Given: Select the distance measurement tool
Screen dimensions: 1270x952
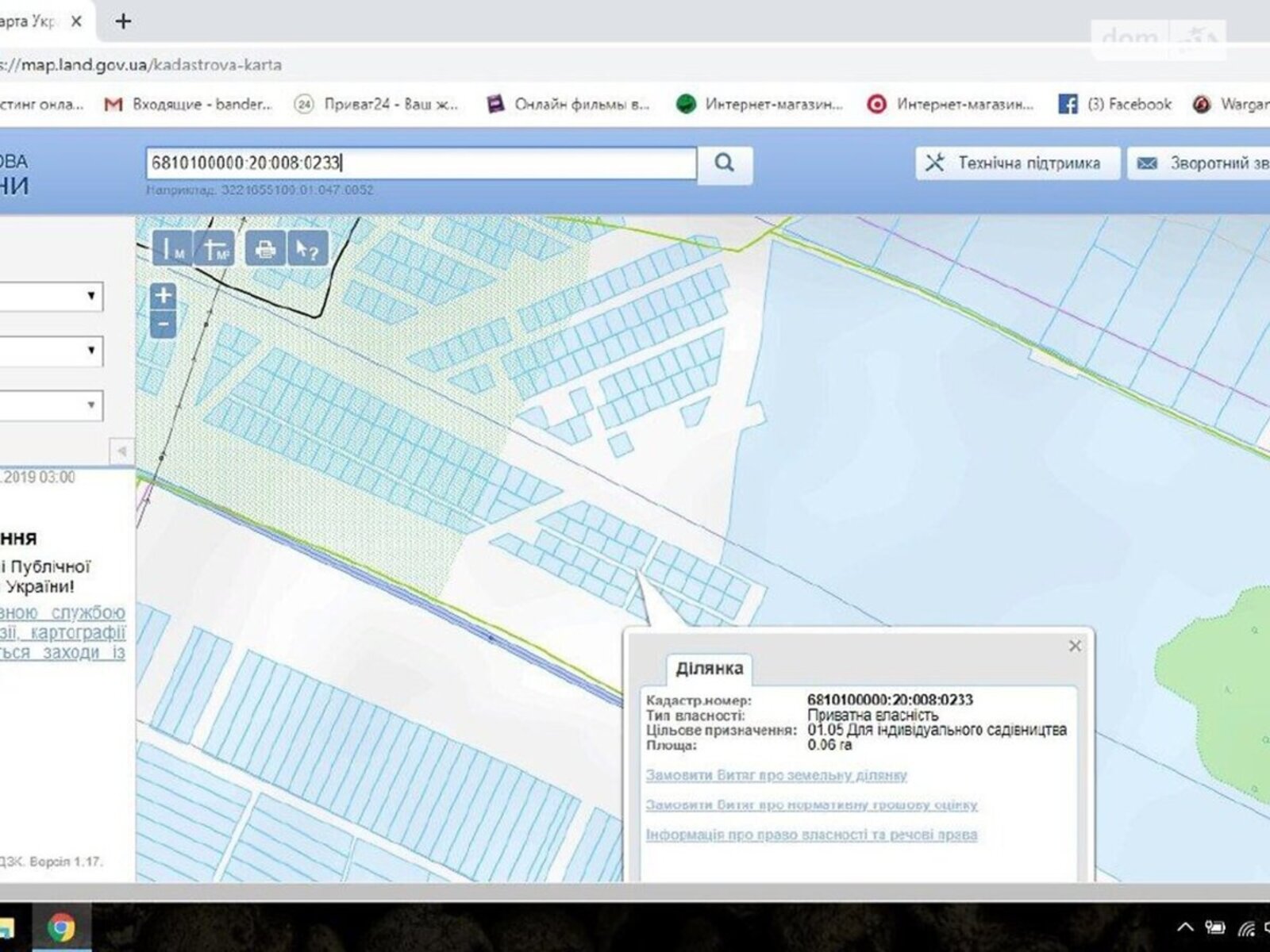Looking at the screenshot, I should click(172, 249).
